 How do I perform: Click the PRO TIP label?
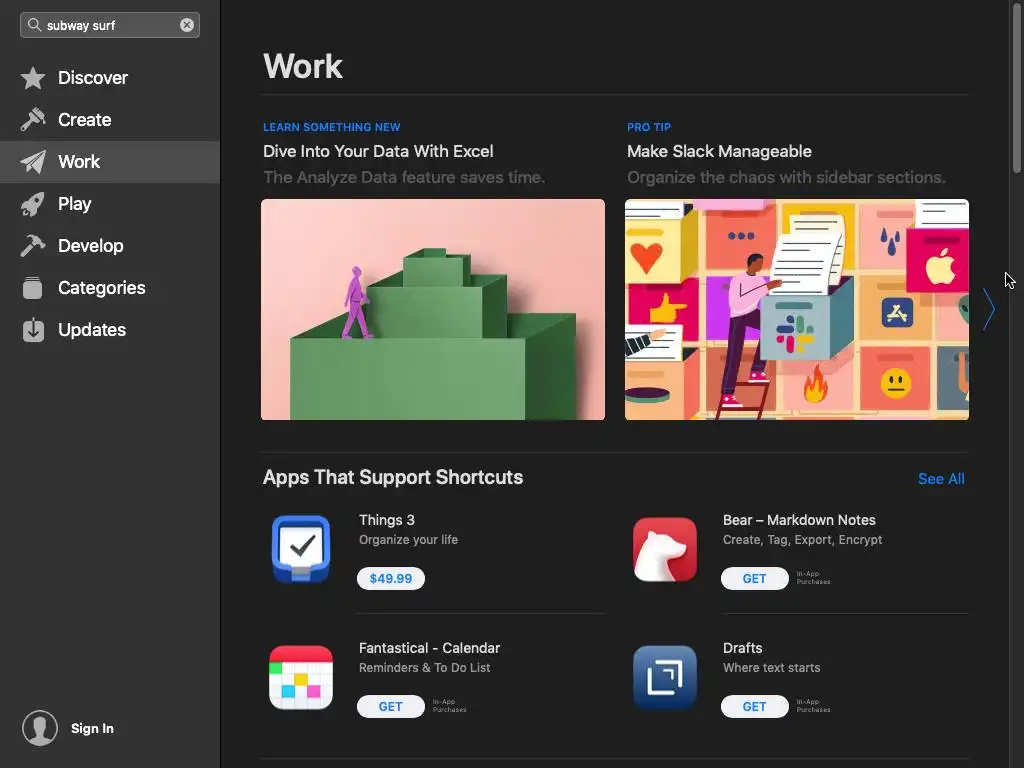coord(649,127)
